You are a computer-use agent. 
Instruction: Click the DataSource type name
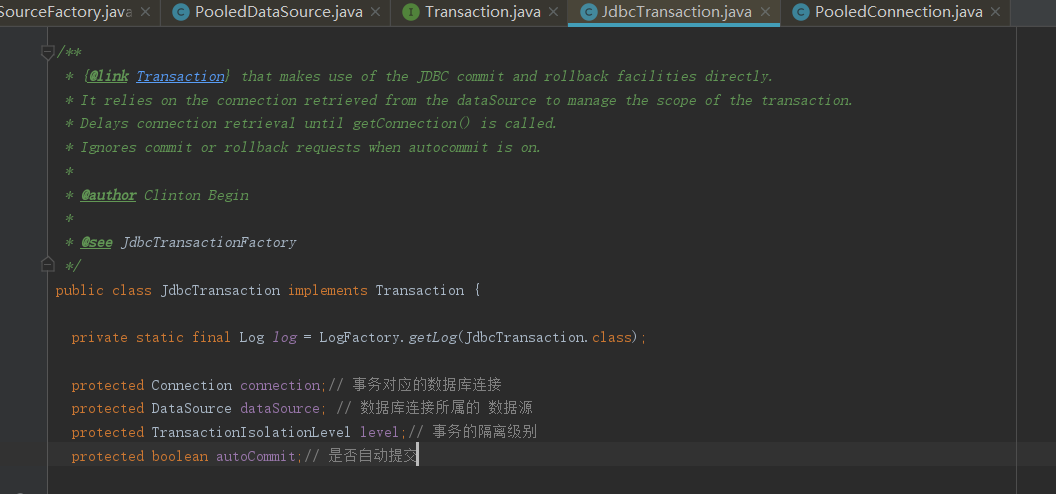tap(191, 409)
